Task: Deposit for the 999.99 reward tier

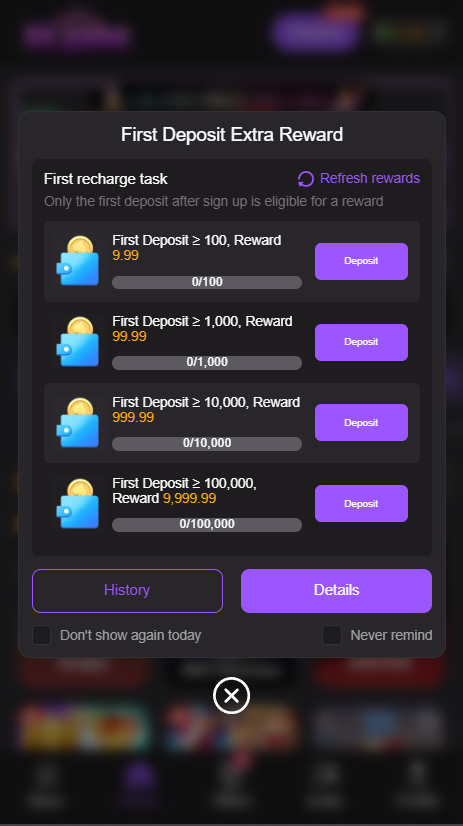Action: (x=361, y=422)
